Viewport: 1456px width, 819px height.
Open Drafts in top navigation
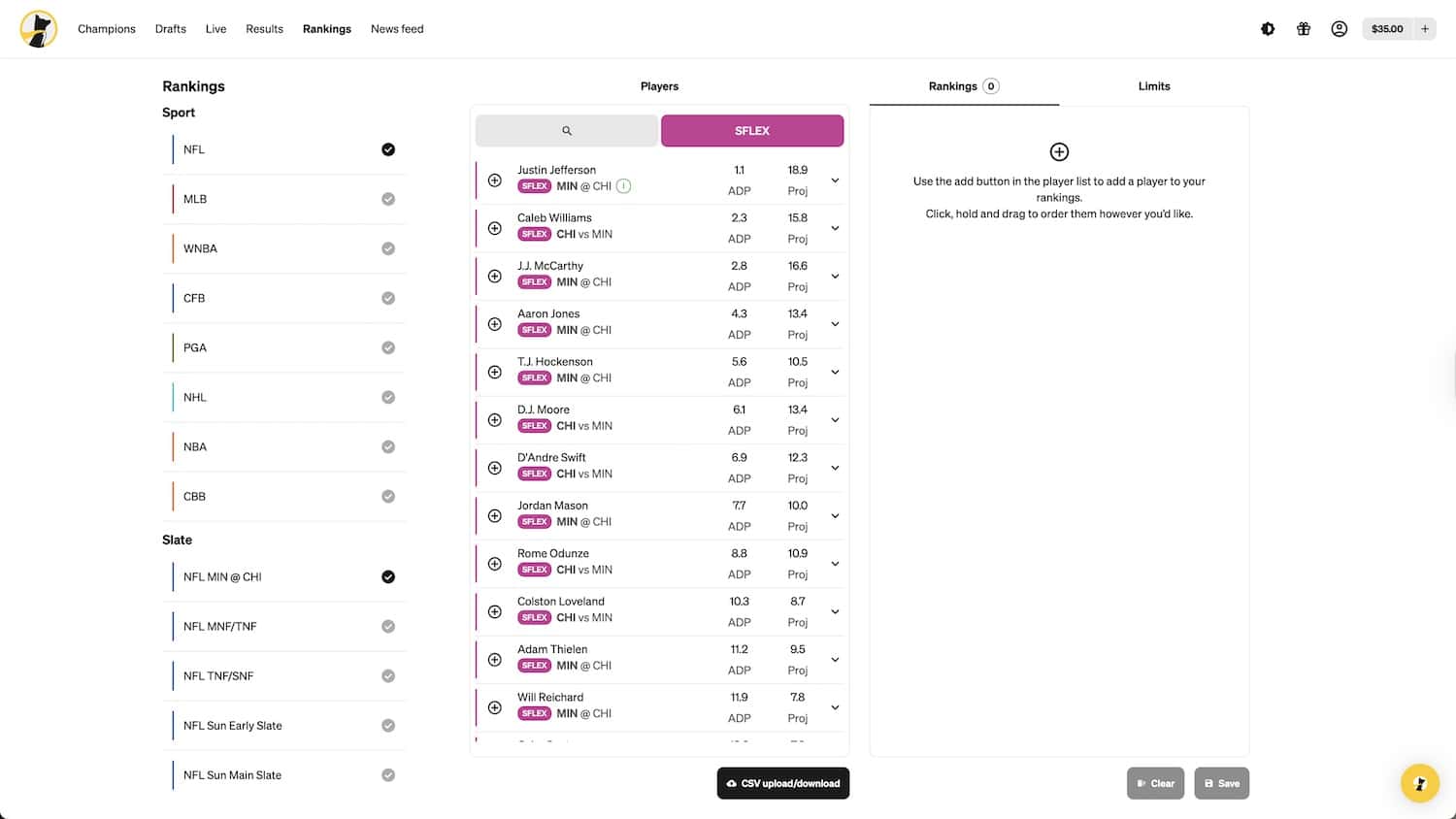171,29
